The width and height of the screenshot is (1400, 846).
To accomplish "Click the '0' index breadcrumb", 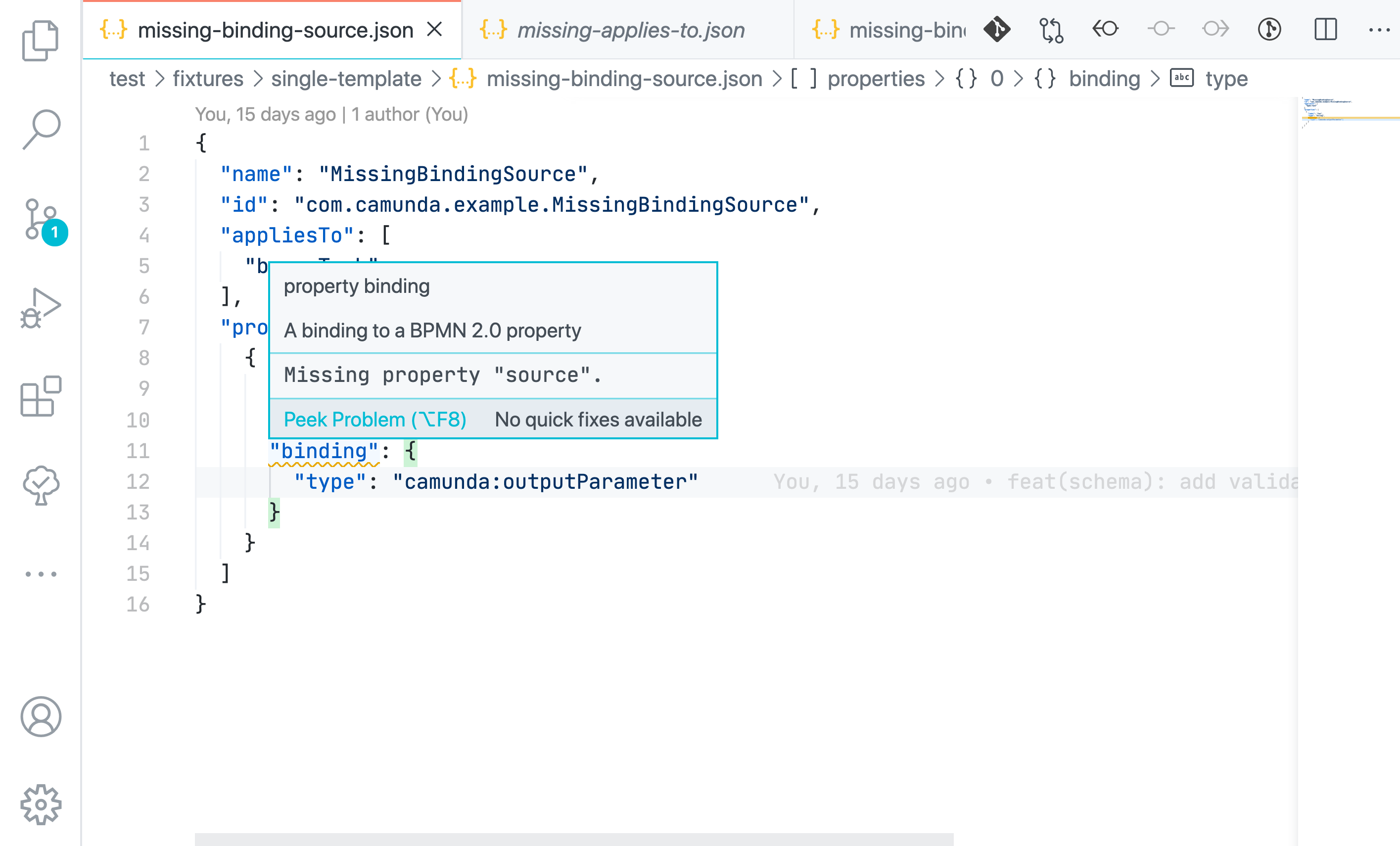I will (980, 78).
